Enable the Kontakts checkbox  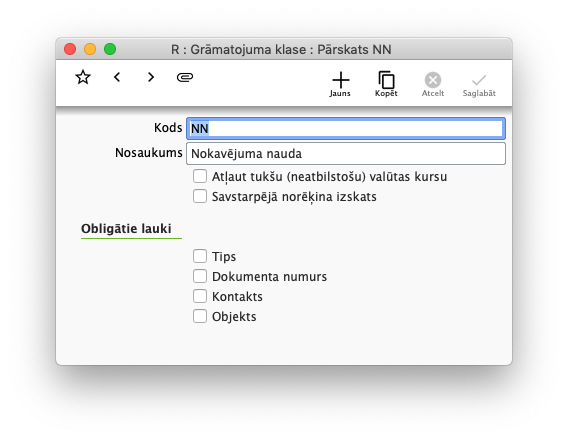coord(200,296)
